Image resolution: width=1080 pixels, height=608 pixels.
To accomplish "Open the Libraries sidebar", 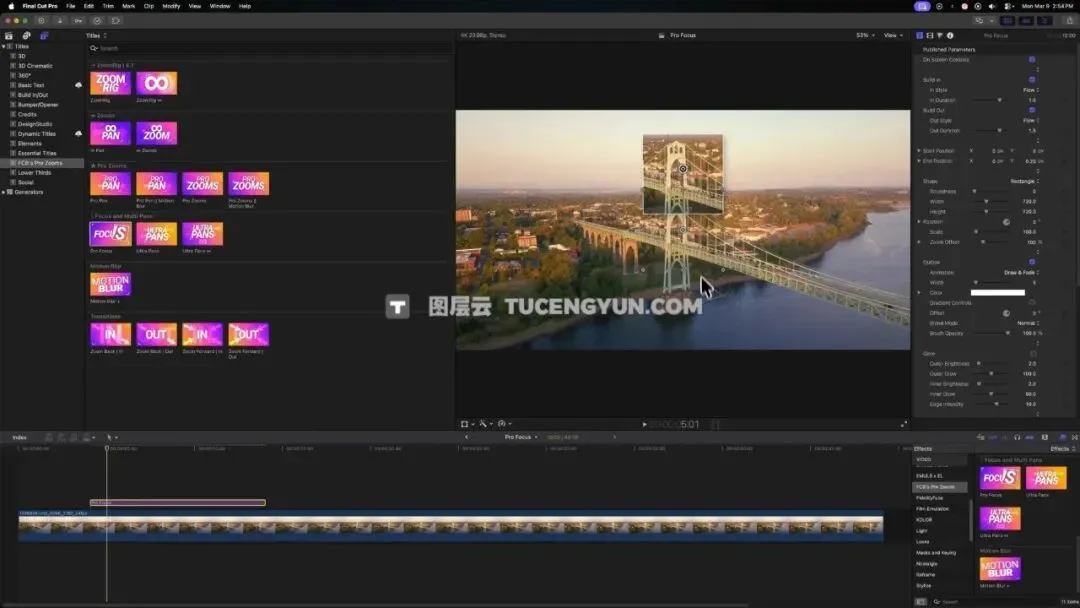I will [9, 35].
